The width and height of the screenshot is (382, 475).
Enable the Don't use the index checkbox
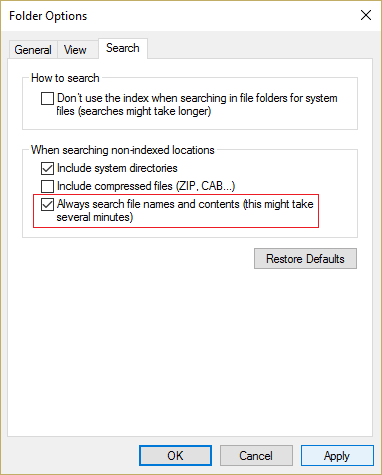(x=47, y=99)
